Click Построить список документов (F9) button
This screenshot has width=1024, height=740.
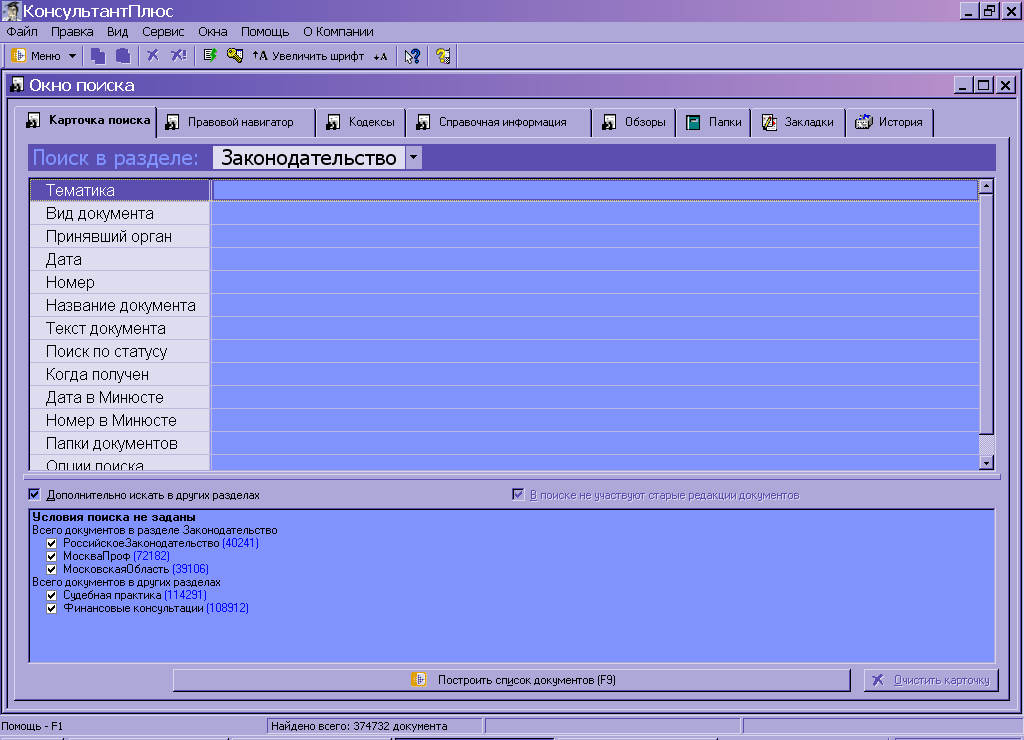(512, 680)
